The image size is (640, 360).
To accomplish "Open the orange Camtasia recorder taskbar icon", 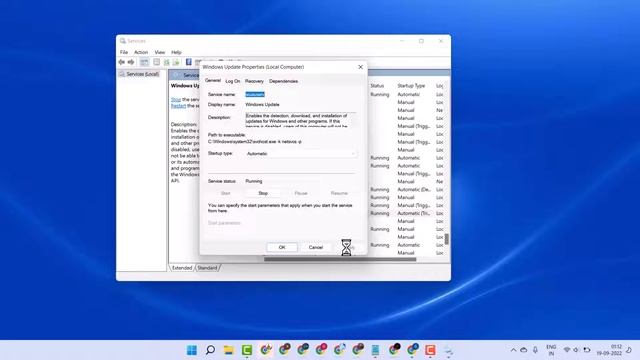I will [x=430, y=350].
